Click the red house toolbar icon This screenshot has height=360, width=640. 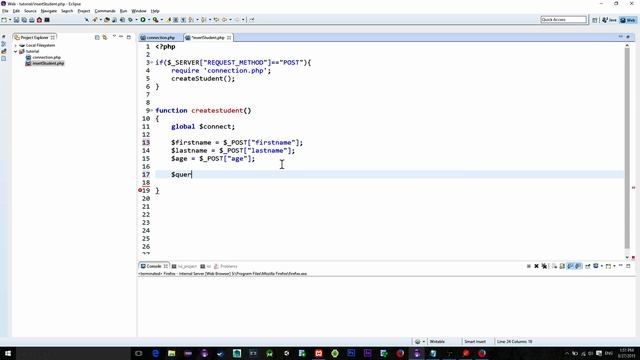[39, 20]
